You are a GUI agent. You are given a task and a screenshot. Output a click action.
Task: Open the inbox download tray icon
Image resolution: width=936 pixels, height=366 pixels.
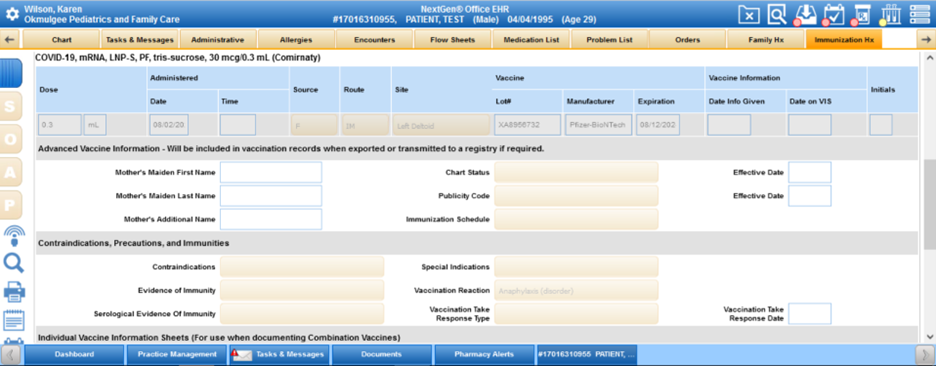(x=805, y=14)
